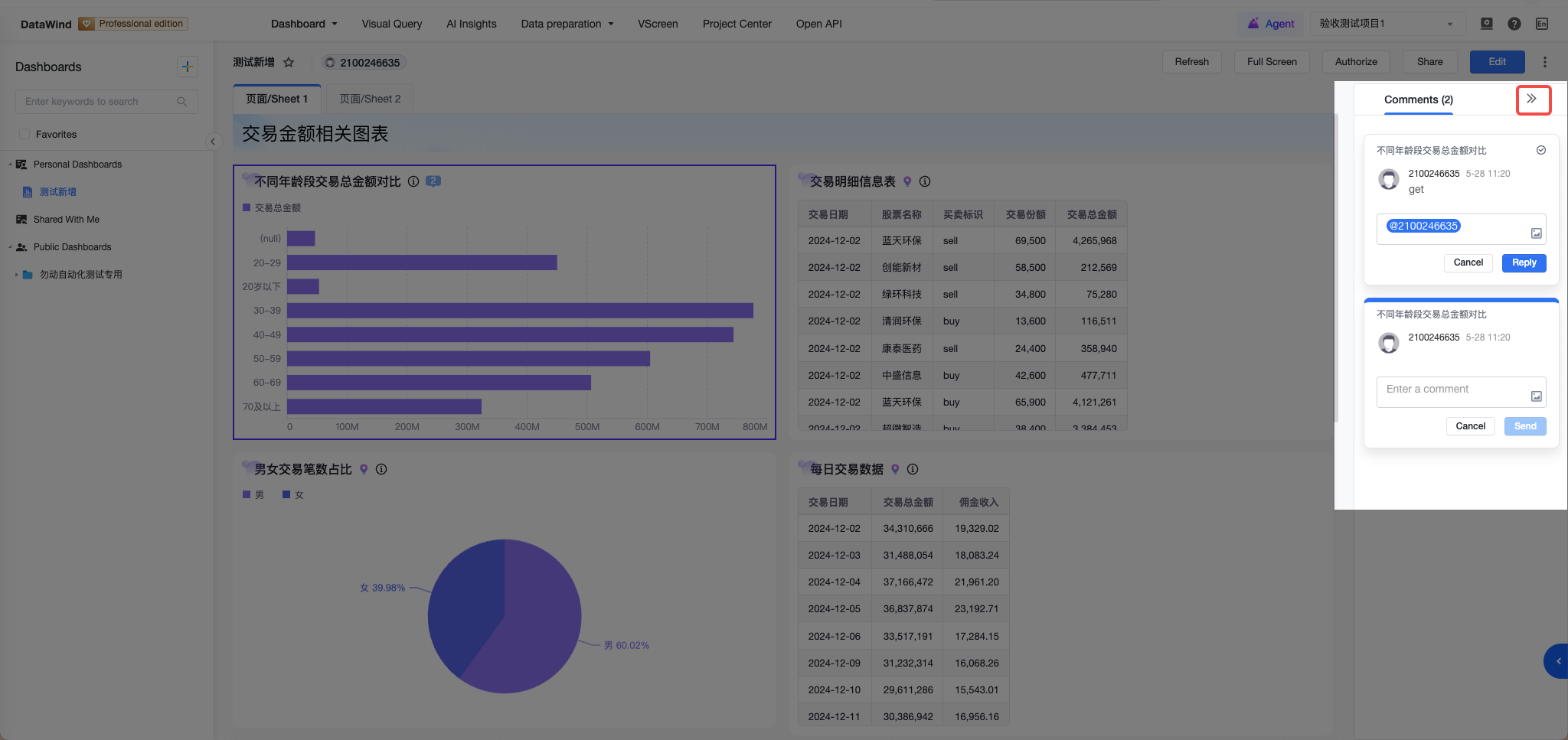Click the blue Reply button

[1524, 262]
